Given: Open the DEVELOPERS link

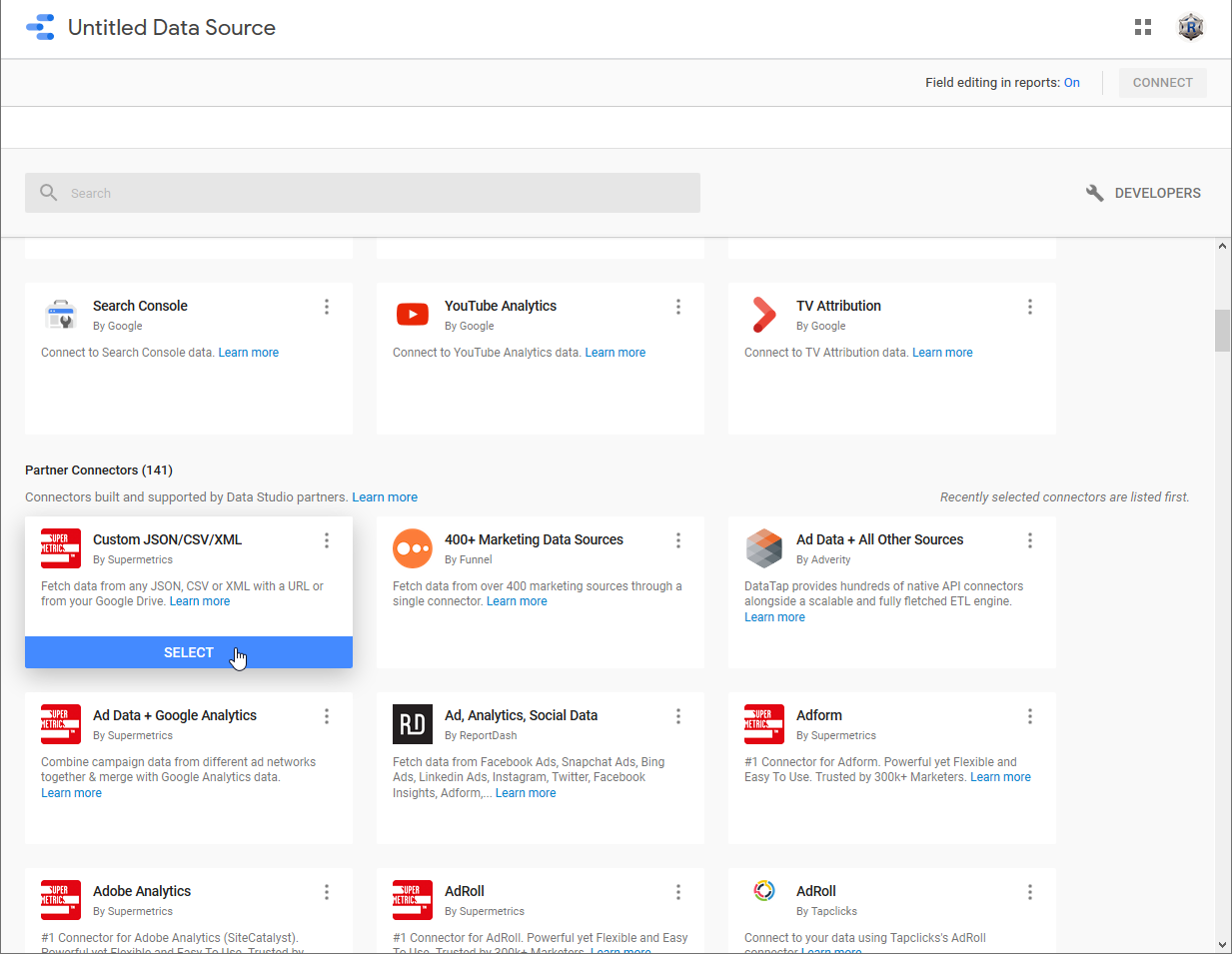Looking at the screenshot, I should coord(1144,193).
